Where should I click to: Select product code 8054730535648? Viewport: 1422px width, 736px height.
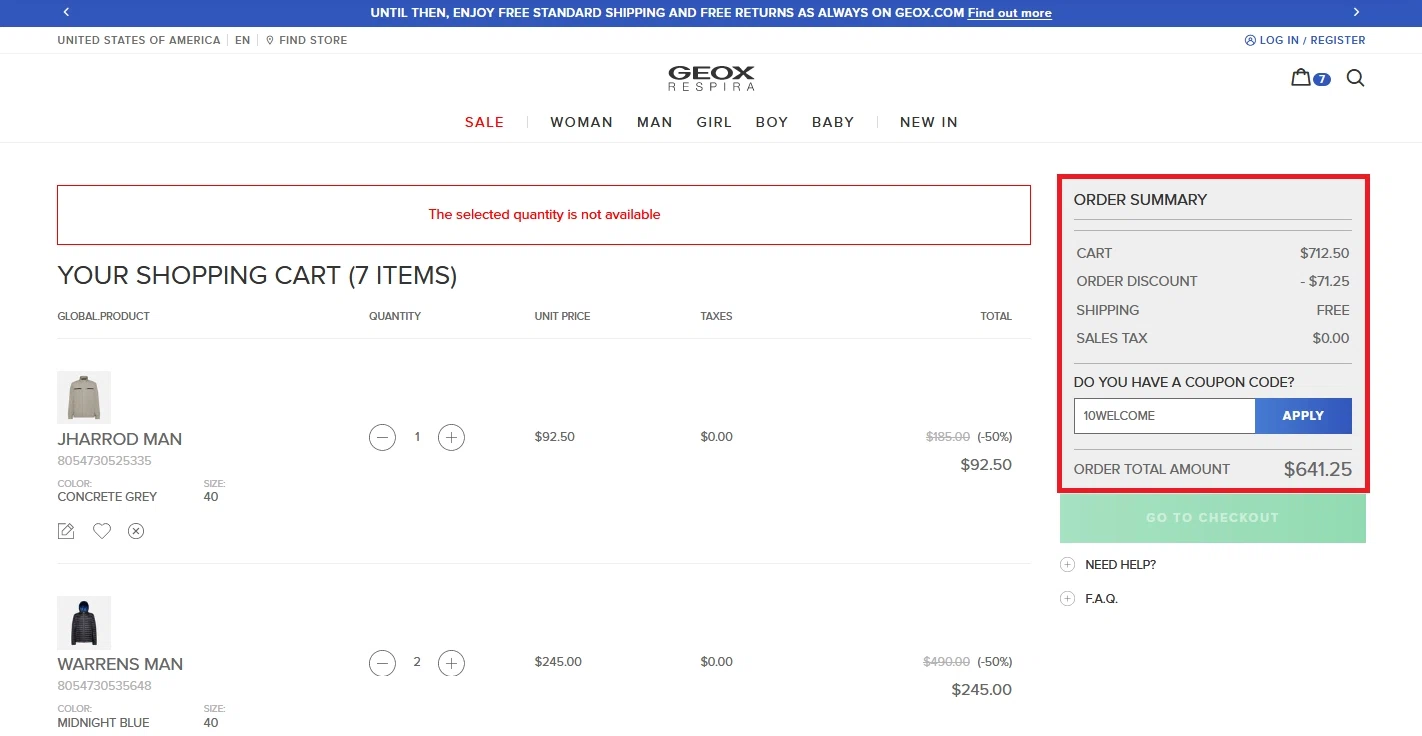(x=104, y=686)
